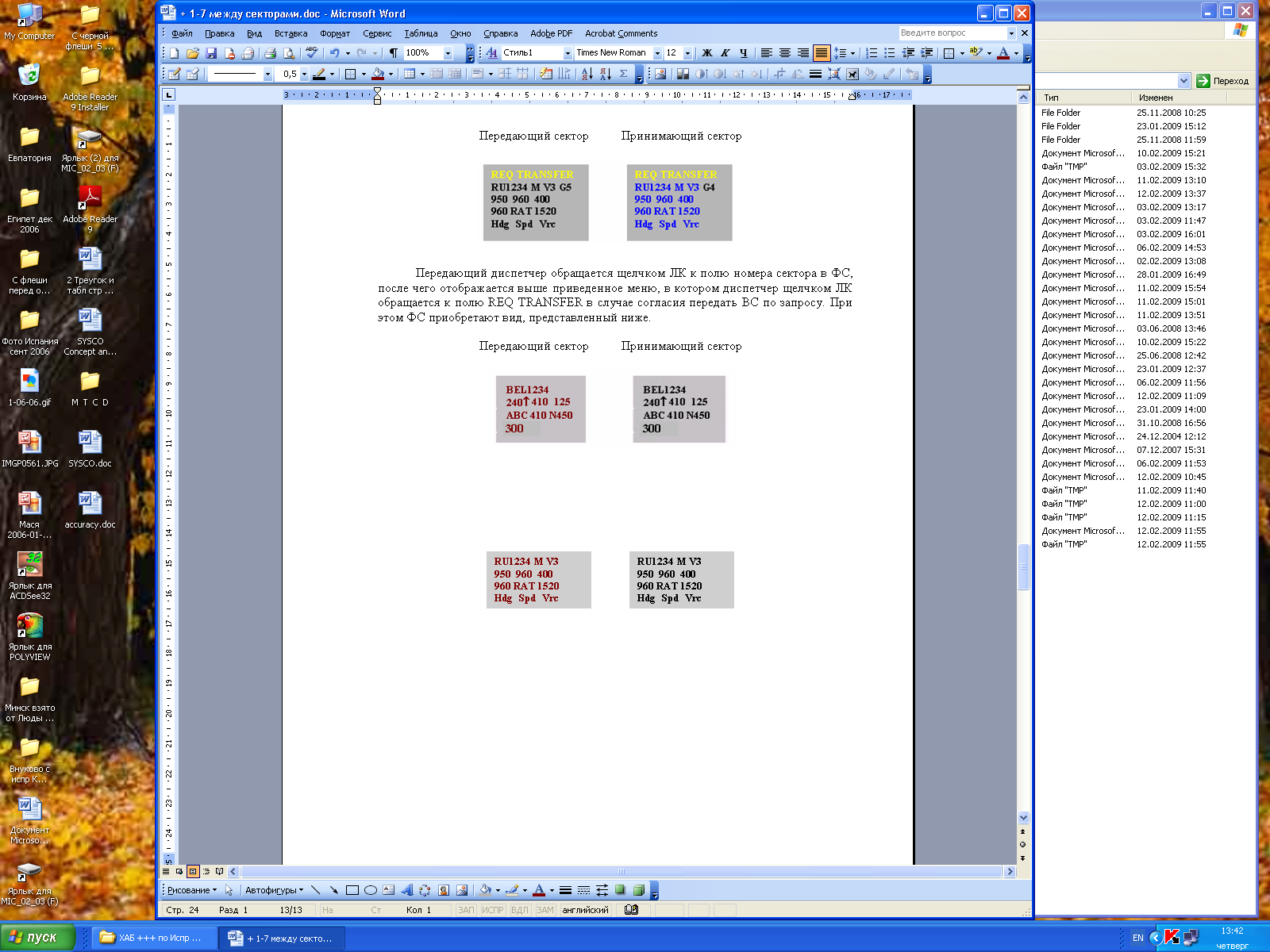Open the Стиль1 style dropdown
The height and width of the screenshot is (952, 1270).
568,53
